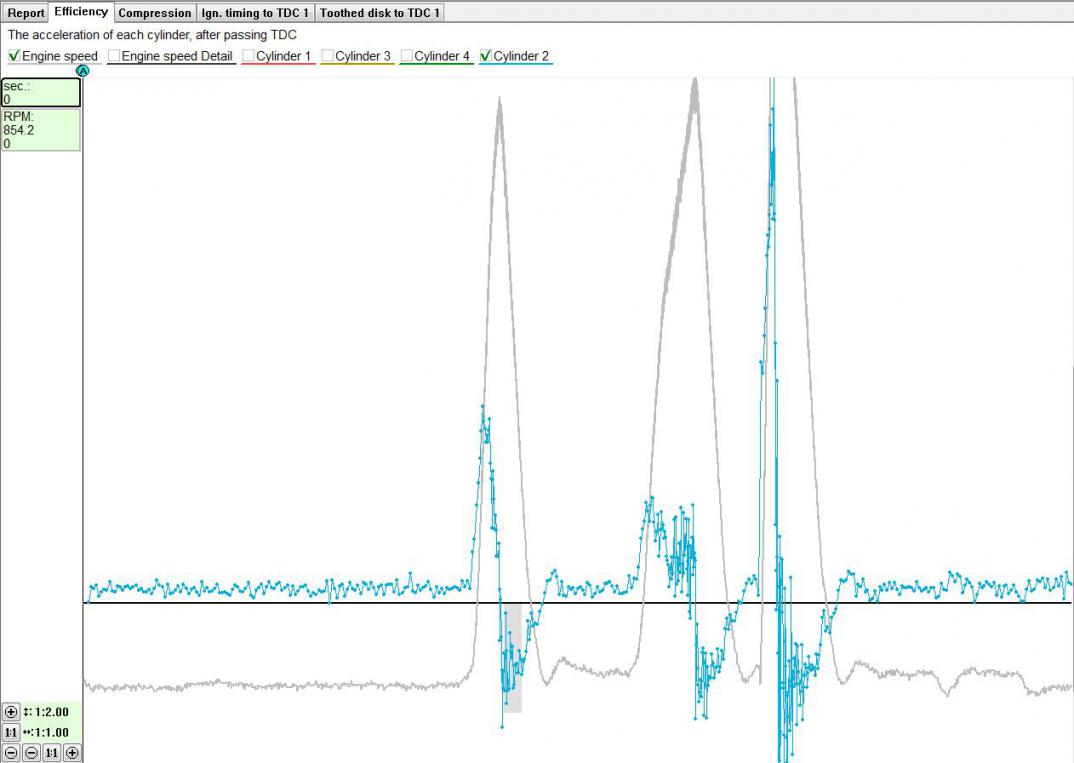Select the Efficiency tab
This screenshot has height=763, width=1074.
click(81, 12)
